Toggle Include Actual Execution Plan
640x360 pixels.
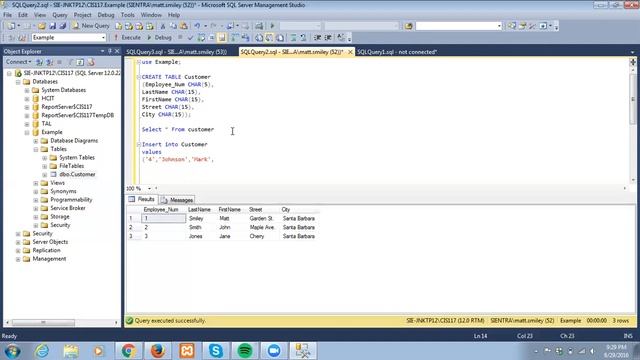tap(235, 38)
